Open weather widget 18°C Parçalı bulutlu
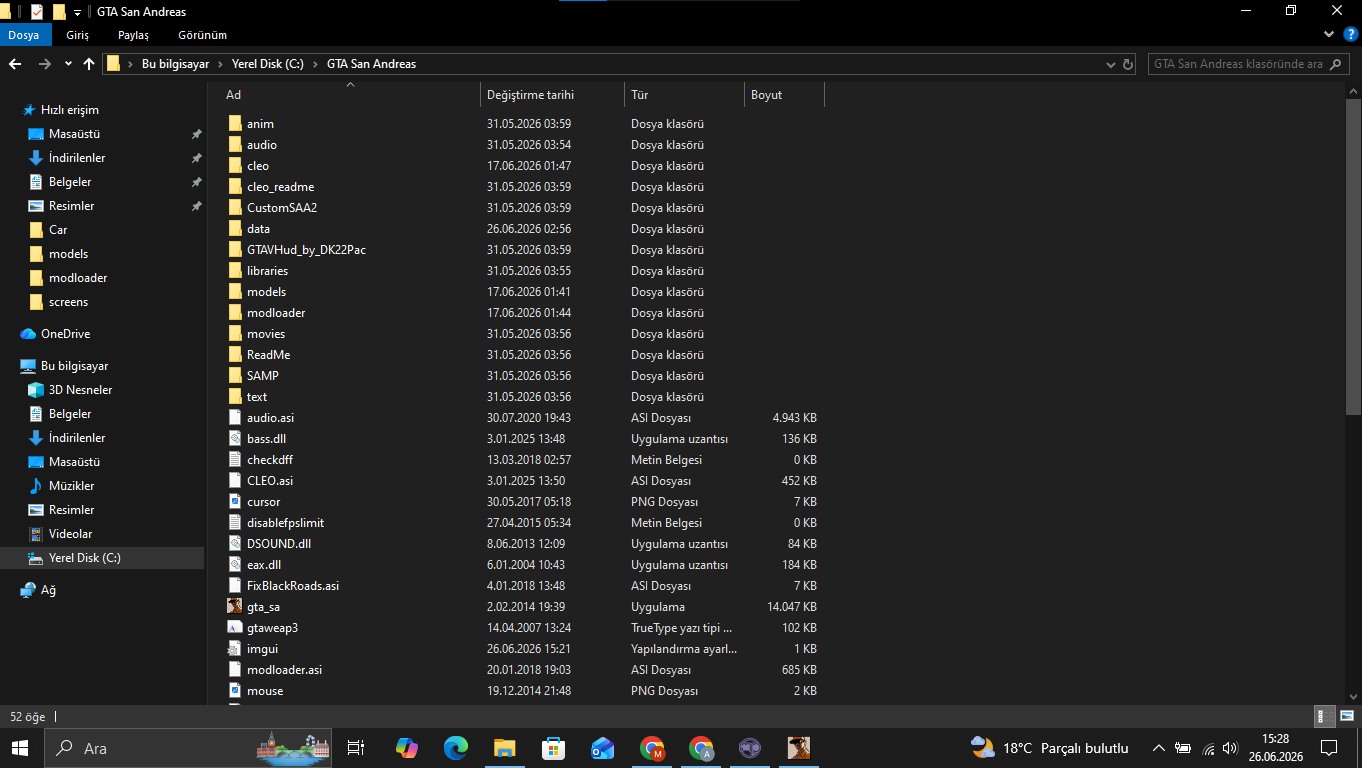Viewport: 1362px width, 768px height. click(1050, 748)
